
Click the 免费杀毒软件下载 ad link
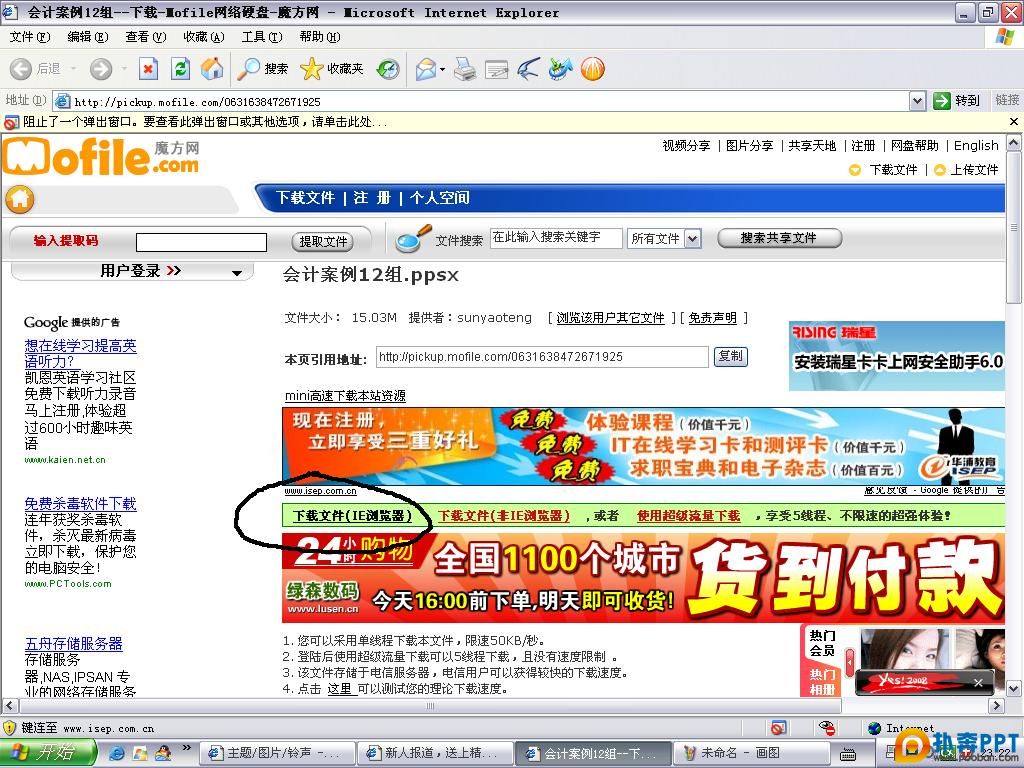click(x=80, y=504)
